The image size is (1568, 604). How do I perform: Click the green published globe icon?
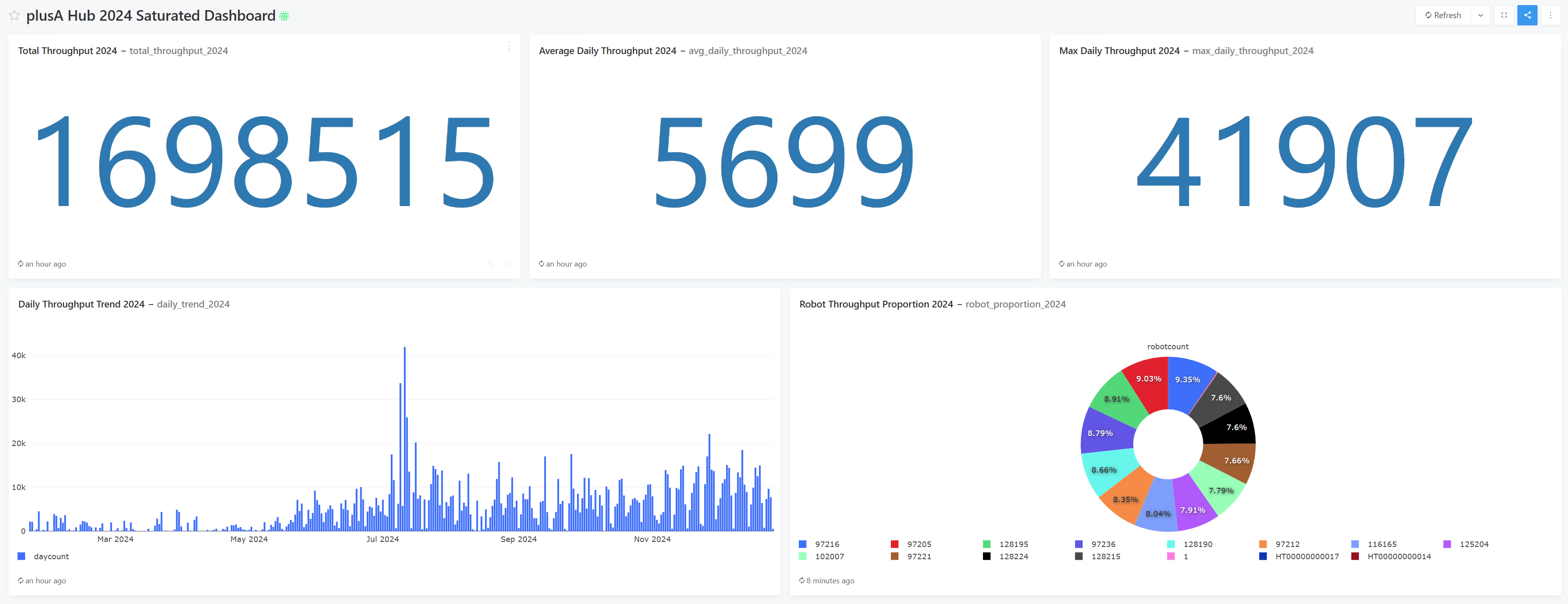coord(284,16)
